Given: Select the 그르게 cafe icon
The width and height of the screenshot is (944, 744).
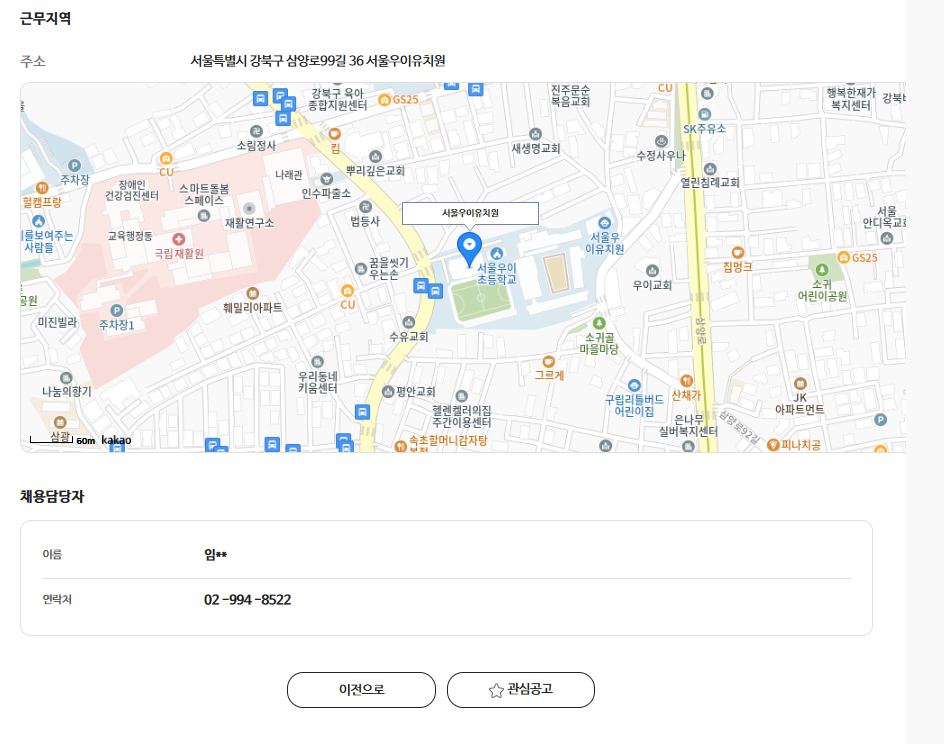Looking at the screenshot, I should pyautogui.click(x=548, y=361).
